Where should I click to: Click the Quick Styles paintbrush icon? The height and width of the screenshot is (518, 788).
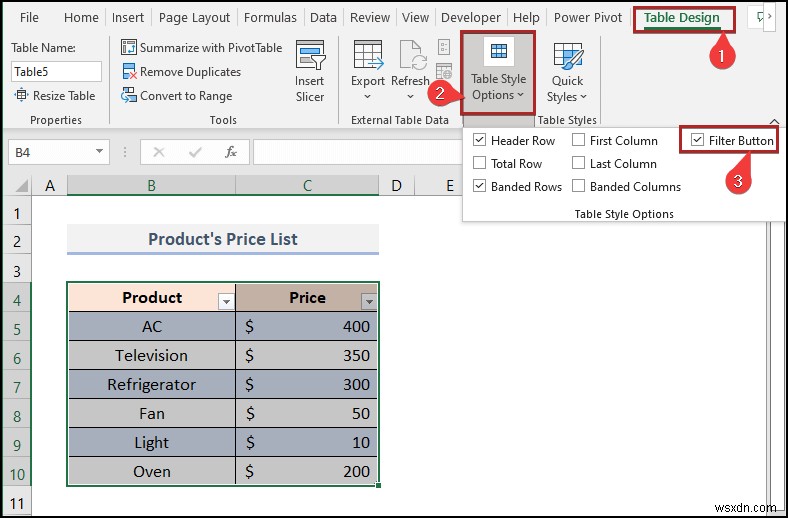click(568, 55)
